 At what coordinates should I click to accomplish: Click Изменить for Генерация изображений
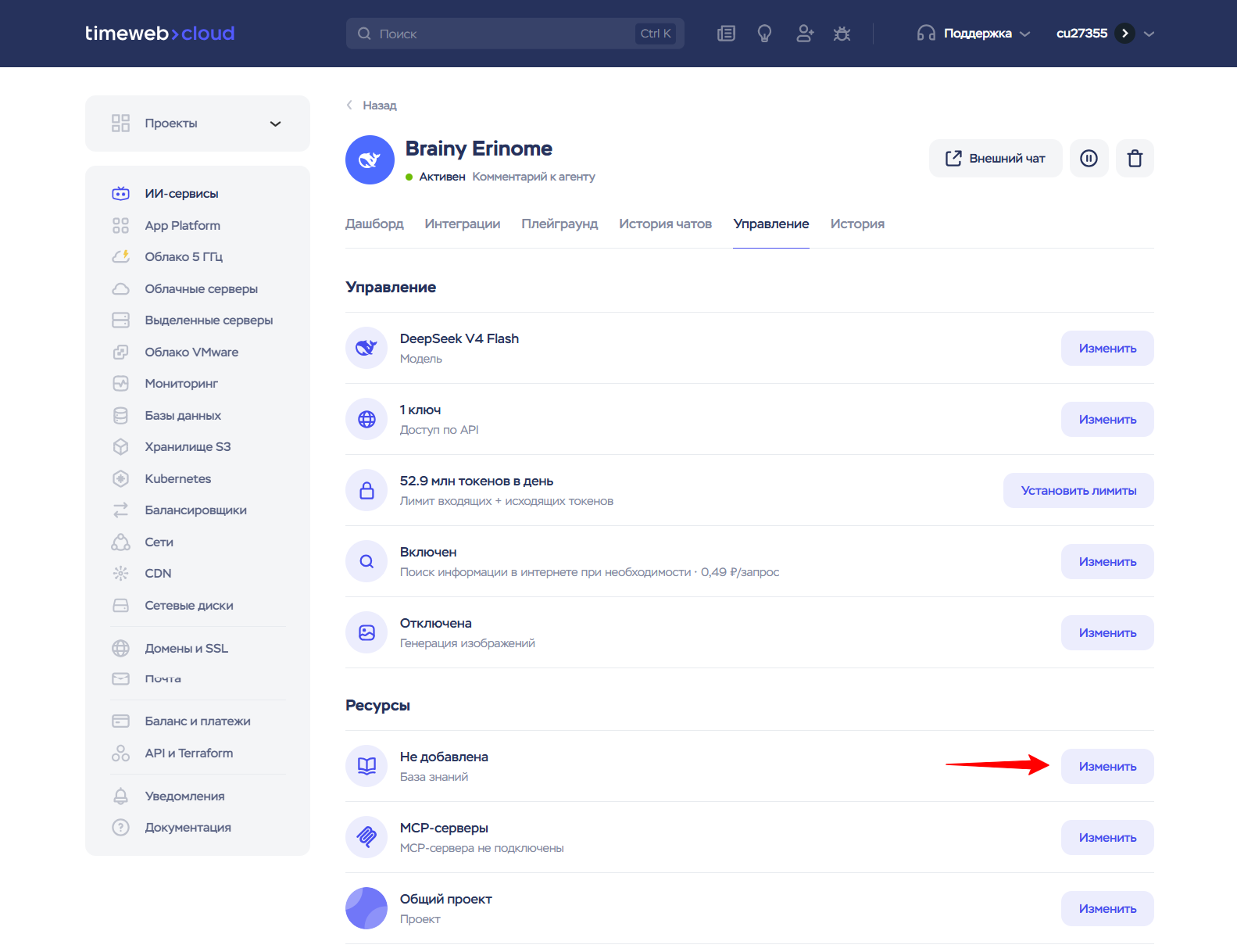[1107, 632]
